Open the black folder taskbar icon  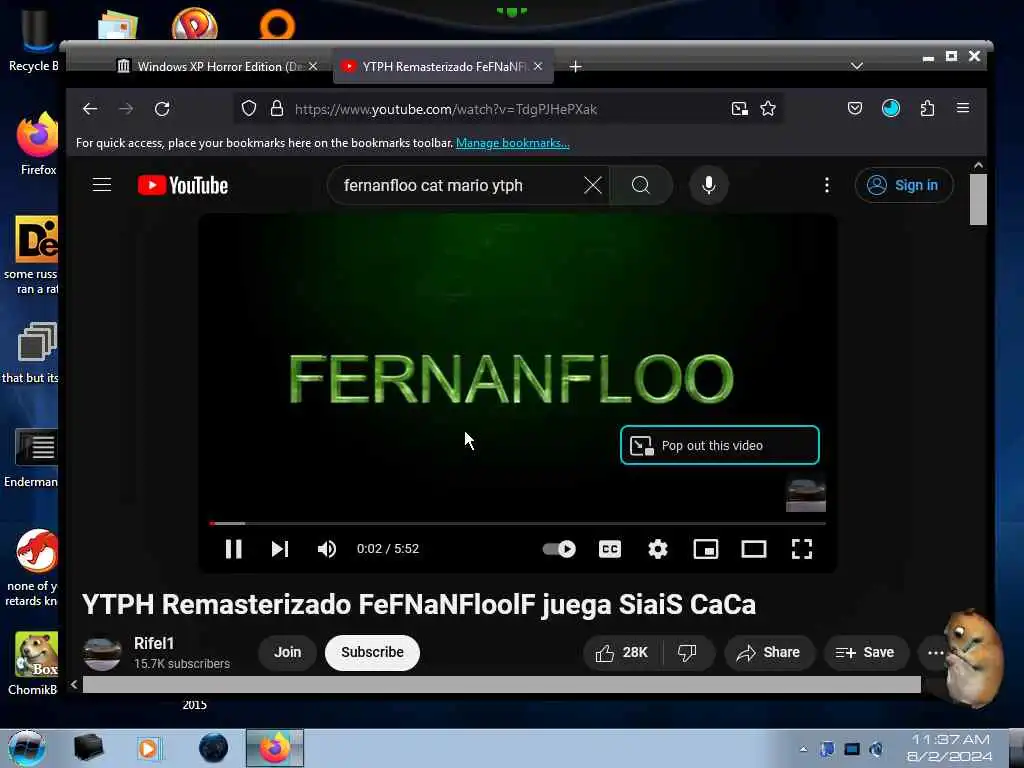(x=88, y=748)
